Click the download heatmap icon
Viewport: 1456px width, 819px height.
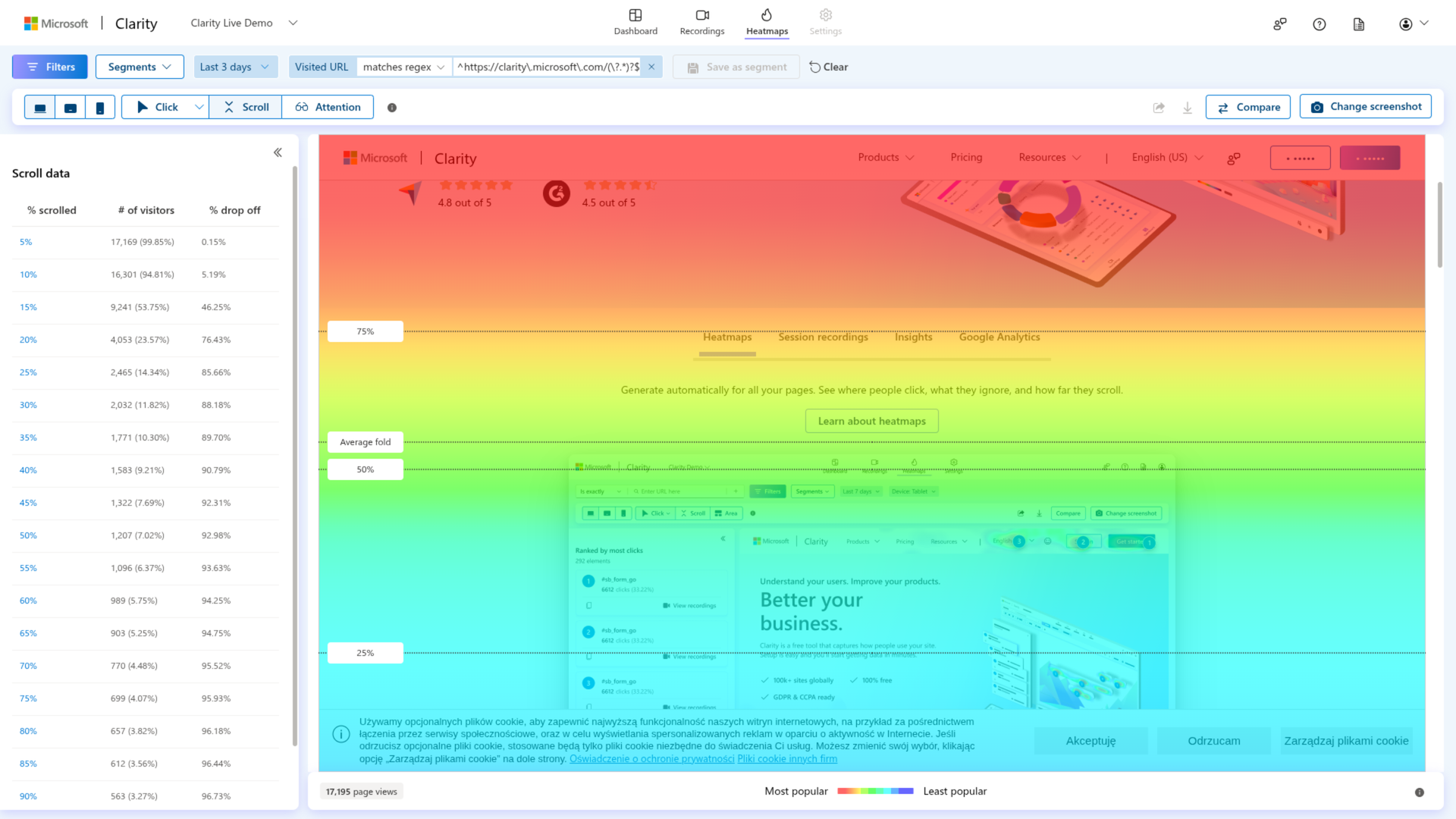[1188, 108]
